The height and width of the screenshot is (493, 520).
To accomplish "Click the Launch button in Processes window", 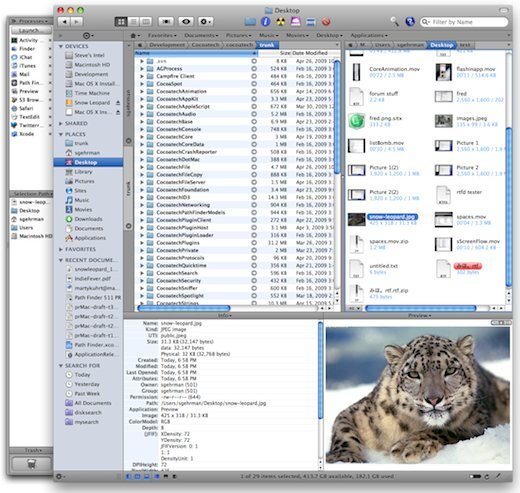I will tap(31, 30).
